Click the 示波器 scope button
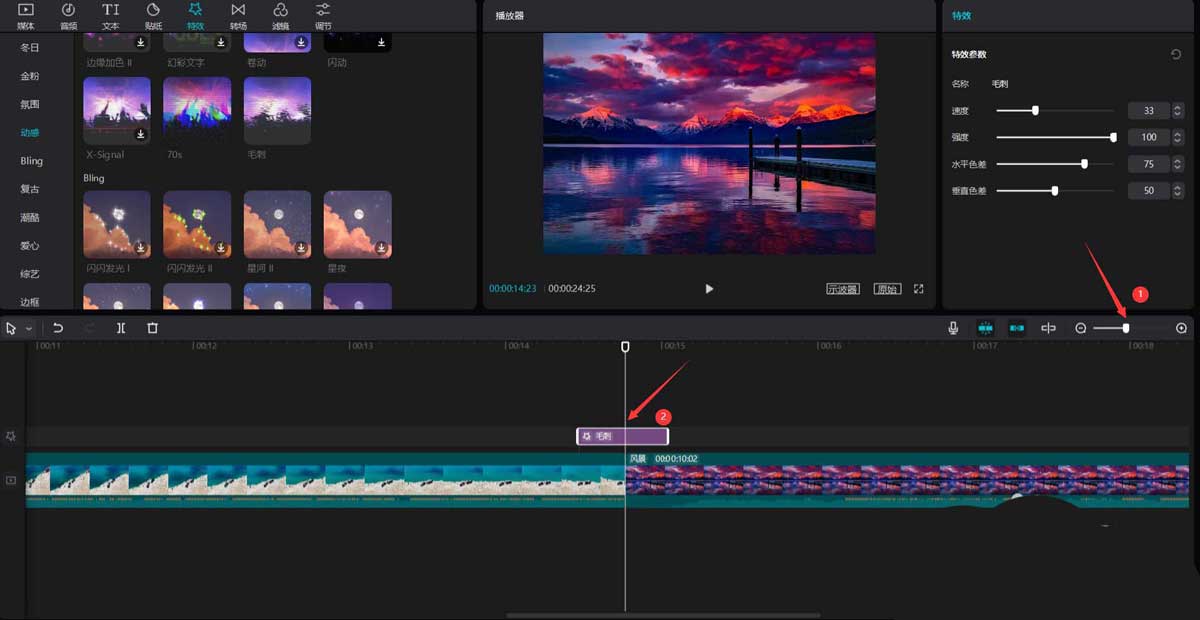Screen dimensions: 1200x620 coord(842,289)
